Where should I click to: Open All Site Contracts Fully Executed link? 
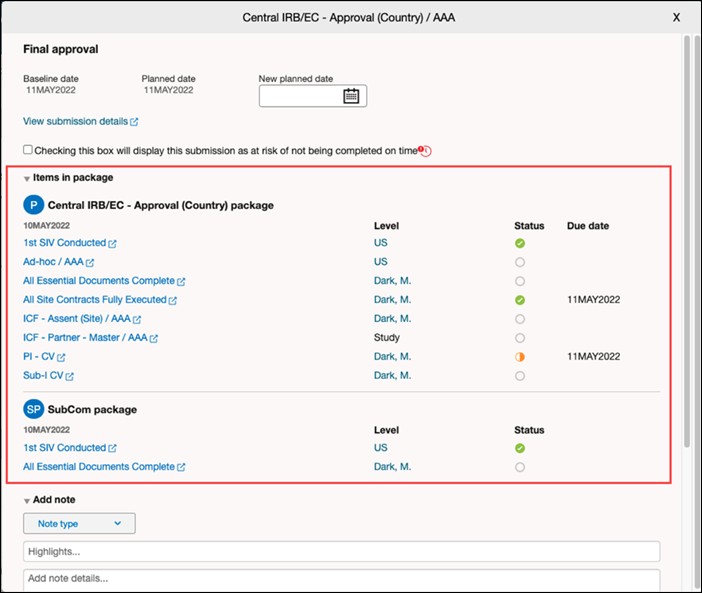click(95, 299)
